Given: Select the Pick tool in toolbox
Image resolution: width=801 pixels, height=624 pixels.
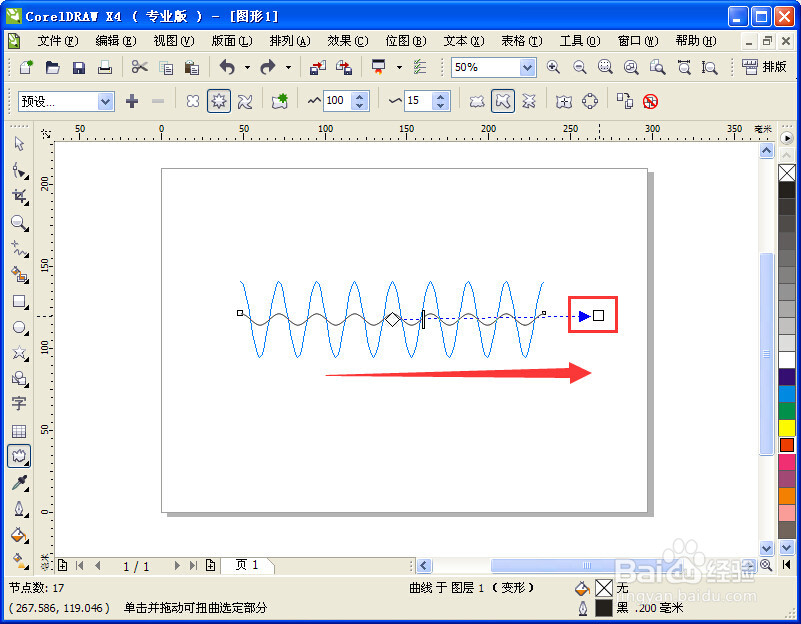Looking at the screenshot, I should 19,144.
